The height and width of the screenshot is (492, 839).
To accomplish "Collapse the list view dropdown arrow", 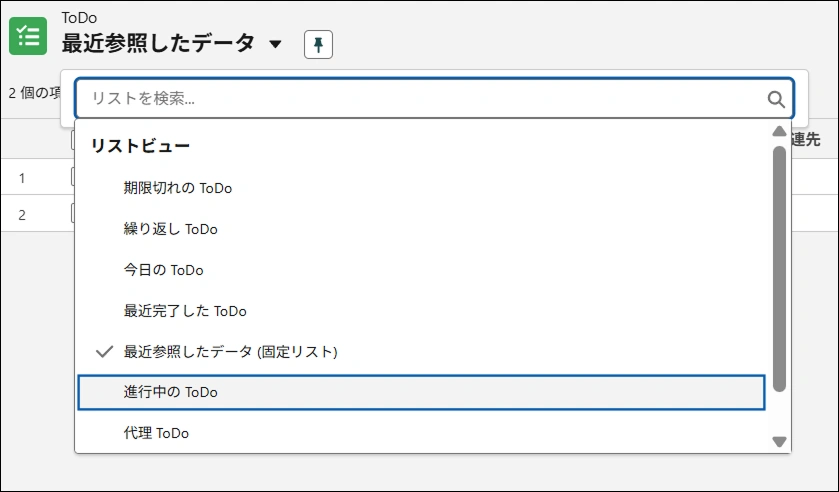I will tap(276, 44).
